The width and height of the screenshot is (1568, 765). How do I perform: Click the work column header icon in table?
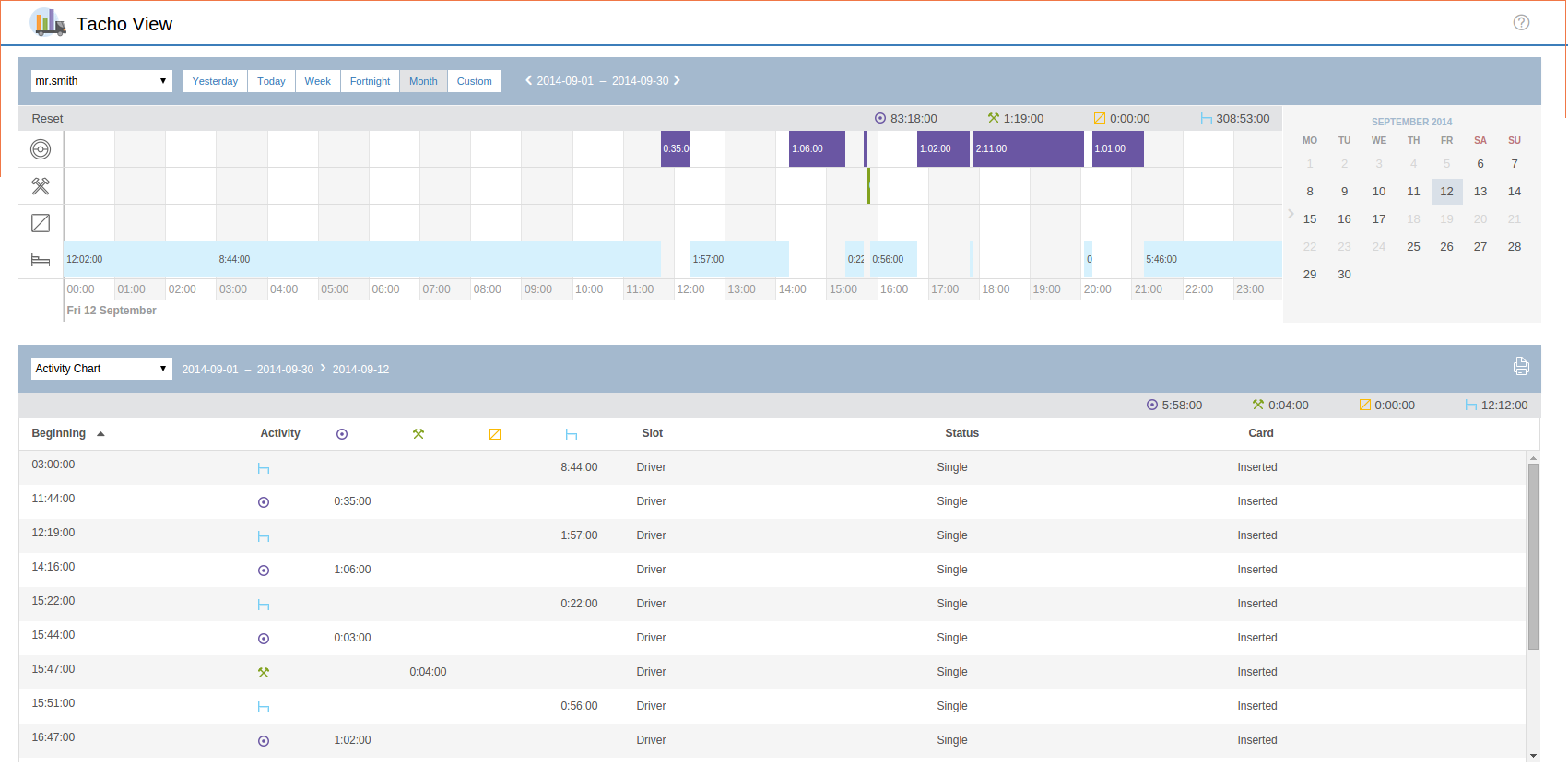pyautogui.click(x=419, y=434)
